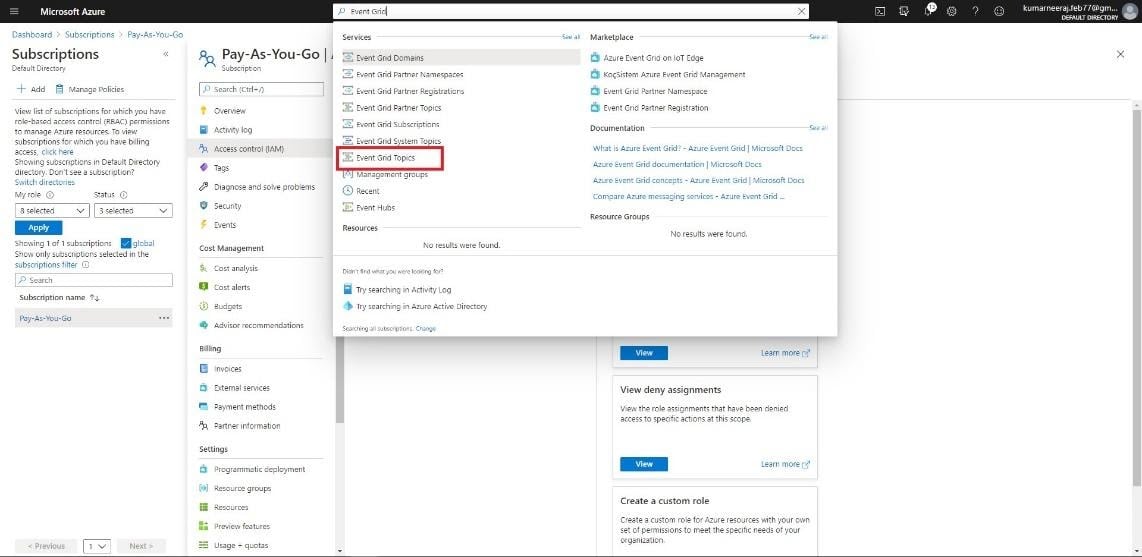Add a new subscription
This screenshot has height=557, width=1142.
tap(31, 90)
